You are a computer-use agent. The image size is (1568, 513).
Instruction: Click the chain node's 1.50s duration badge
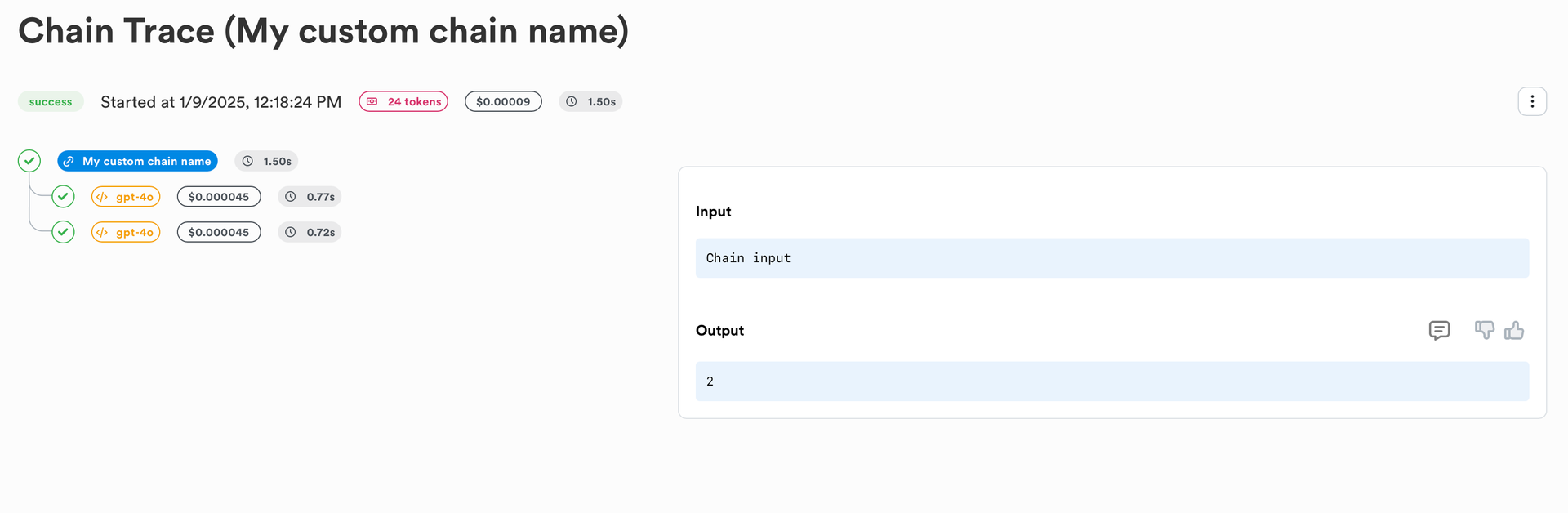click(266, 161)
